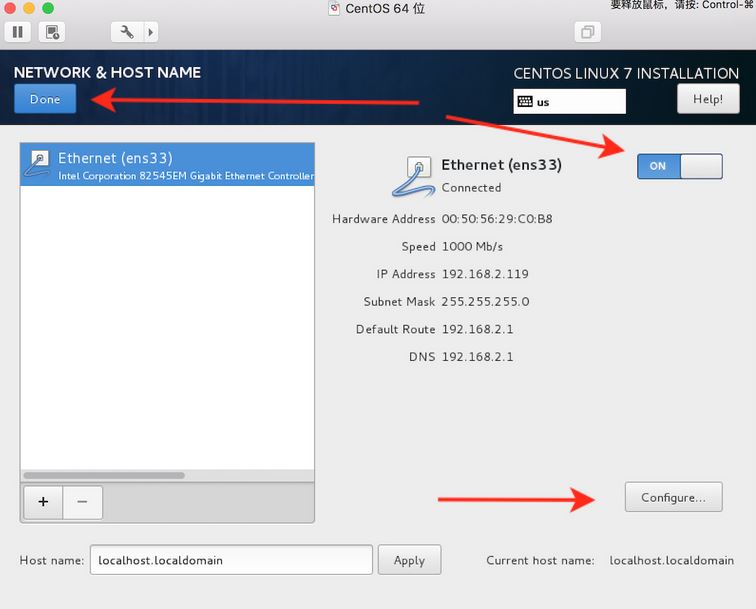Click the Ethernet cable icon in the device list
Viewport: 756px width, 609px height.
[x=37, y=163]
